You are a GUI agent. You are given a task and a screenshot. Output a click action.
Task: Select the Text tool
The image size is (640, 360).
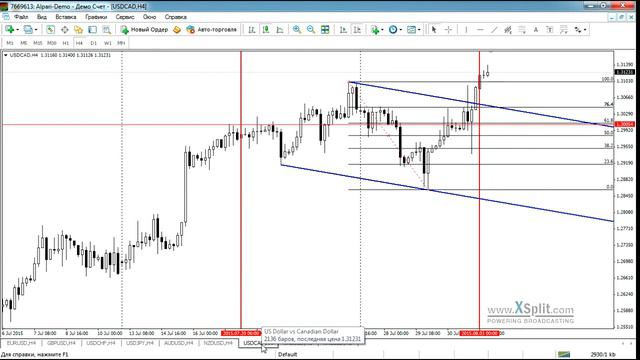[x=536, y=29]
